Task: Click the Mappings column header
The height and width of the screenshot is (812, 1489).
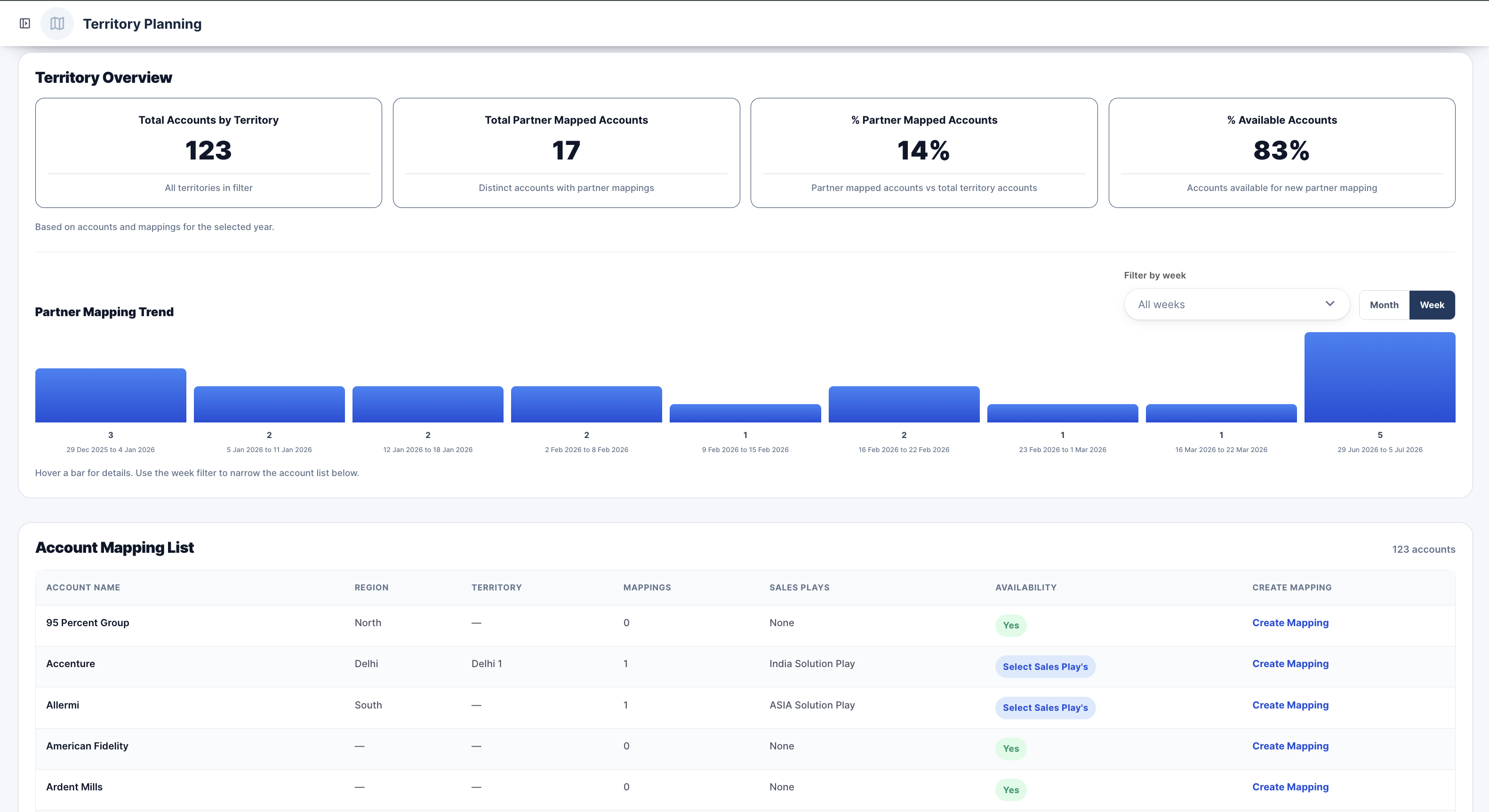Action: click(647, 588)
